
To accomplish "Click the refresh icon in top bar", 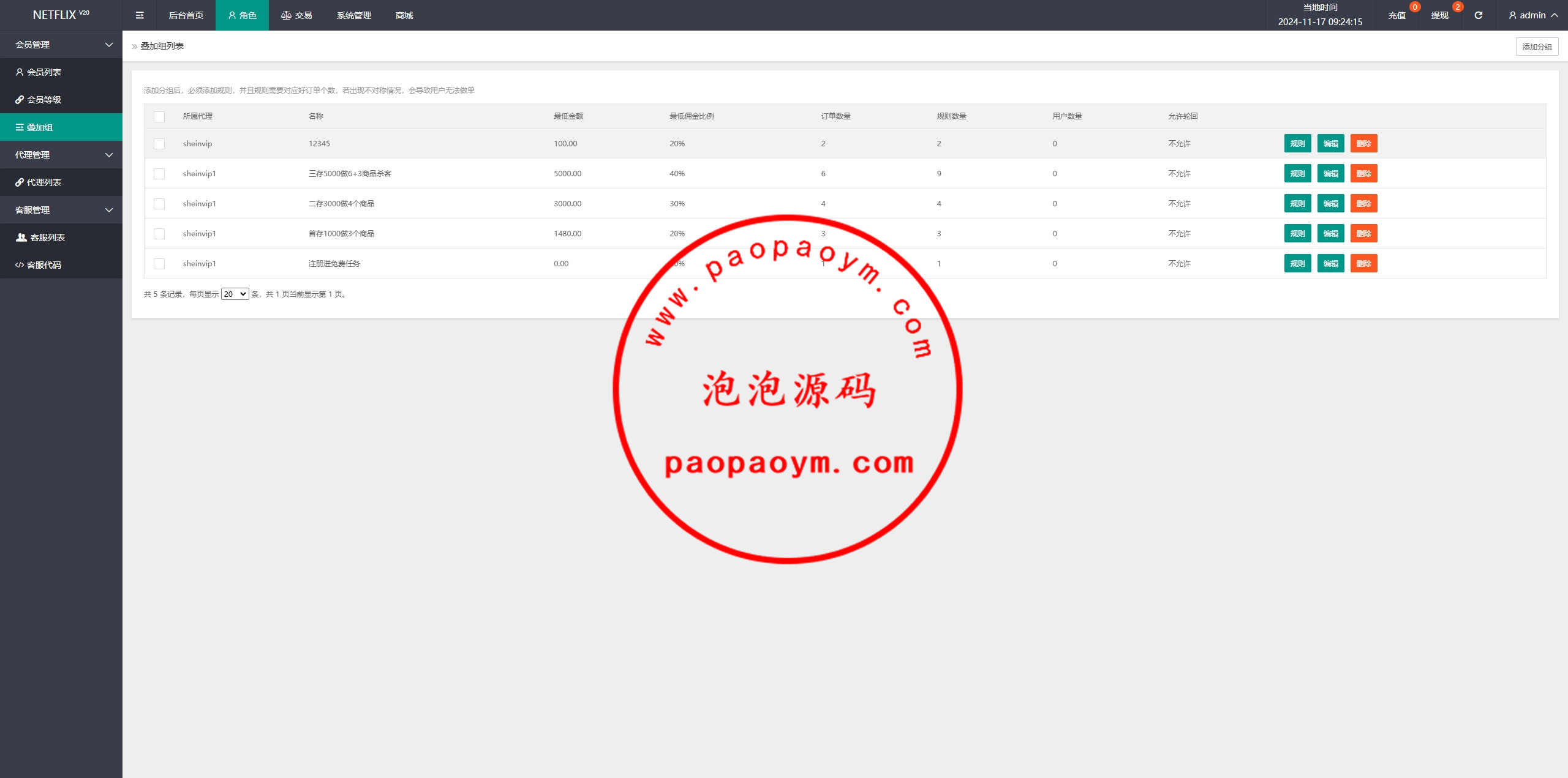I will [x=1478, y=15].
